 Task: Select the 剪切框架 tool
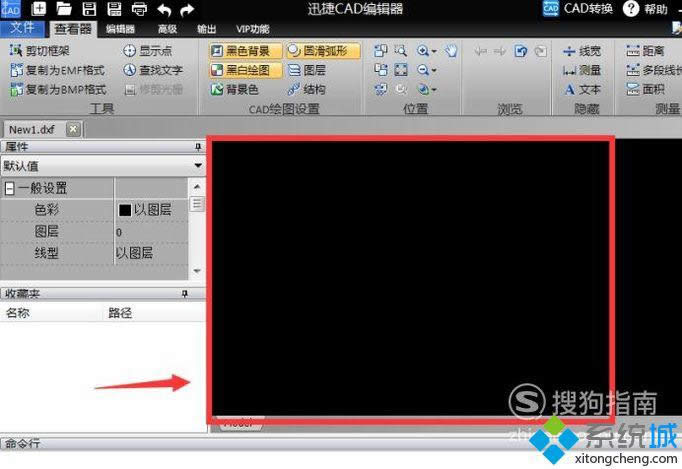click(x=40, y=51)
